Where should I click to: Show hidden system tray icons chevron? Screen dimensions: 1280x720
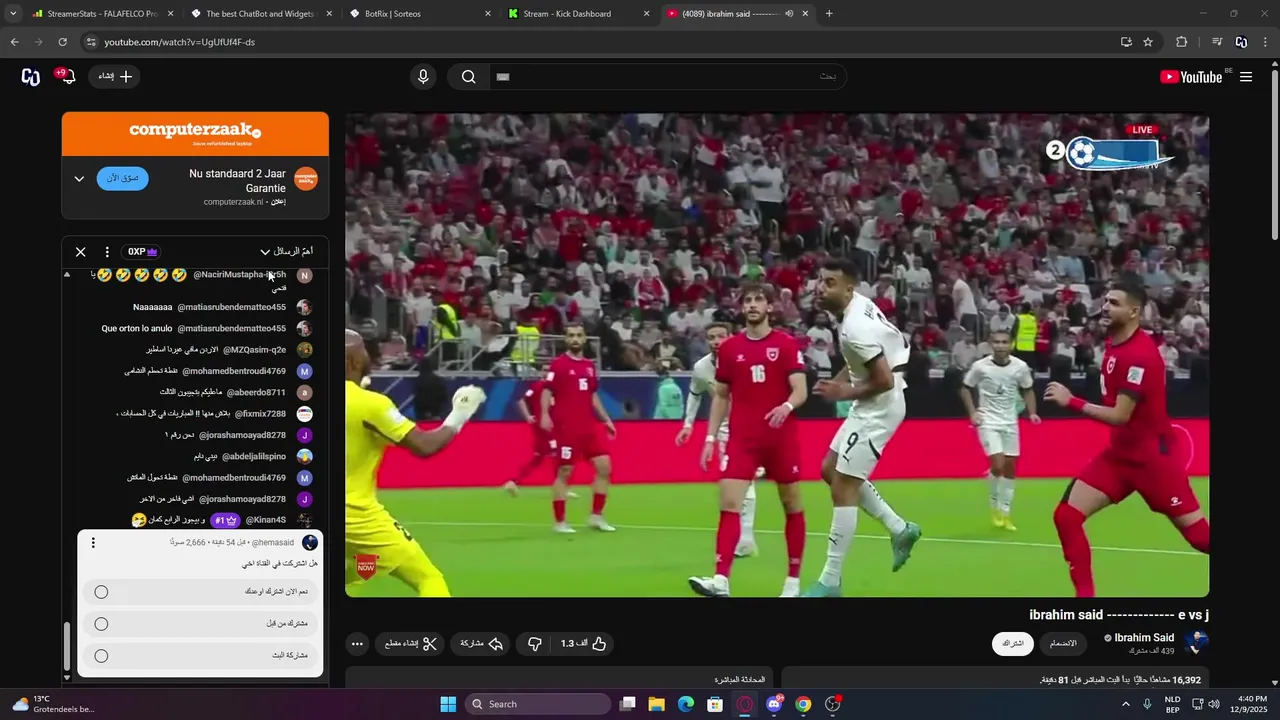[1126, 704]
